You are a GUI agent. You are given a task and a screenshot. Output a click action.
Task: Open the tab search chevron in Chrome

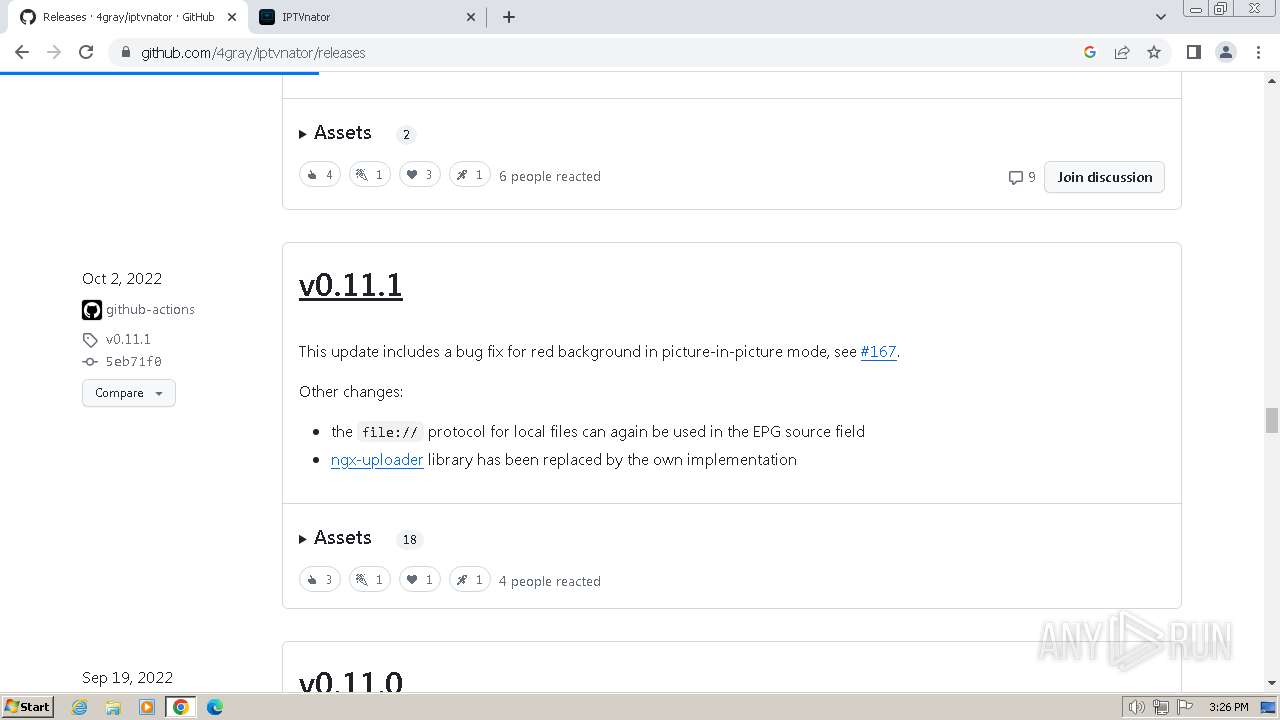1160,17
